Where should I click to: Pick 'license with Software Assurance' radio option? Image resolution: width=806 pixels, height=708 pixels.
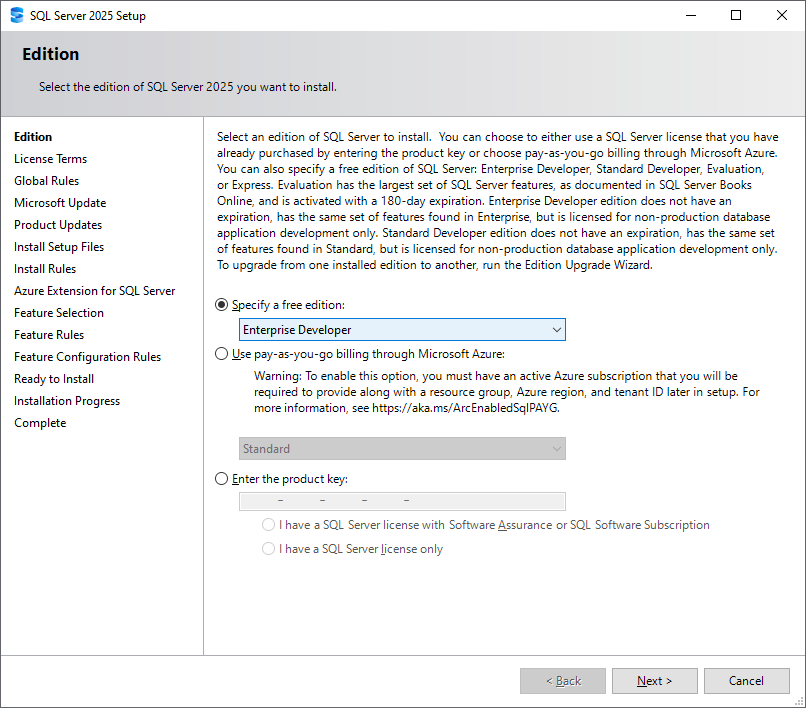268,524
